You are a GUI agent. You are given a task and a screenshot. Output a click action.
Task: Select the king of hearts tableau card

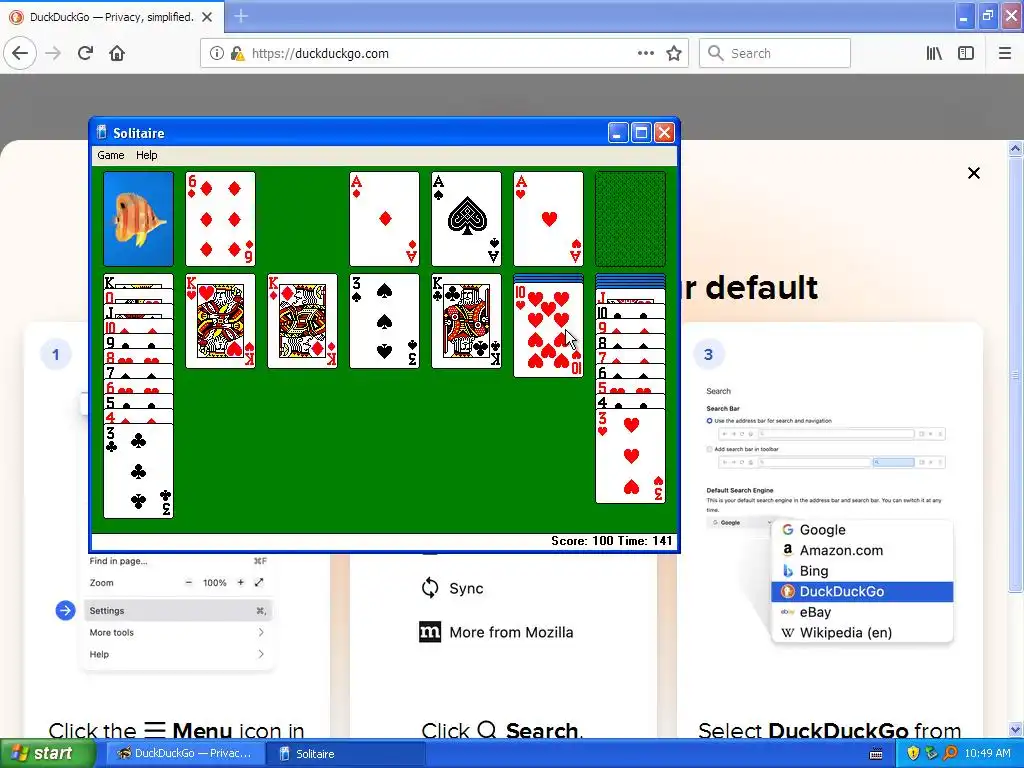pos(220,321)
